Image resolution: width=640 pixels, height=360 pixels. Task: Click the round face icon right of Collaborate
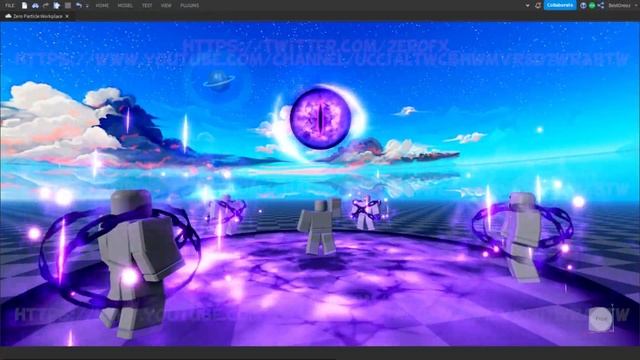click(583, 5)
